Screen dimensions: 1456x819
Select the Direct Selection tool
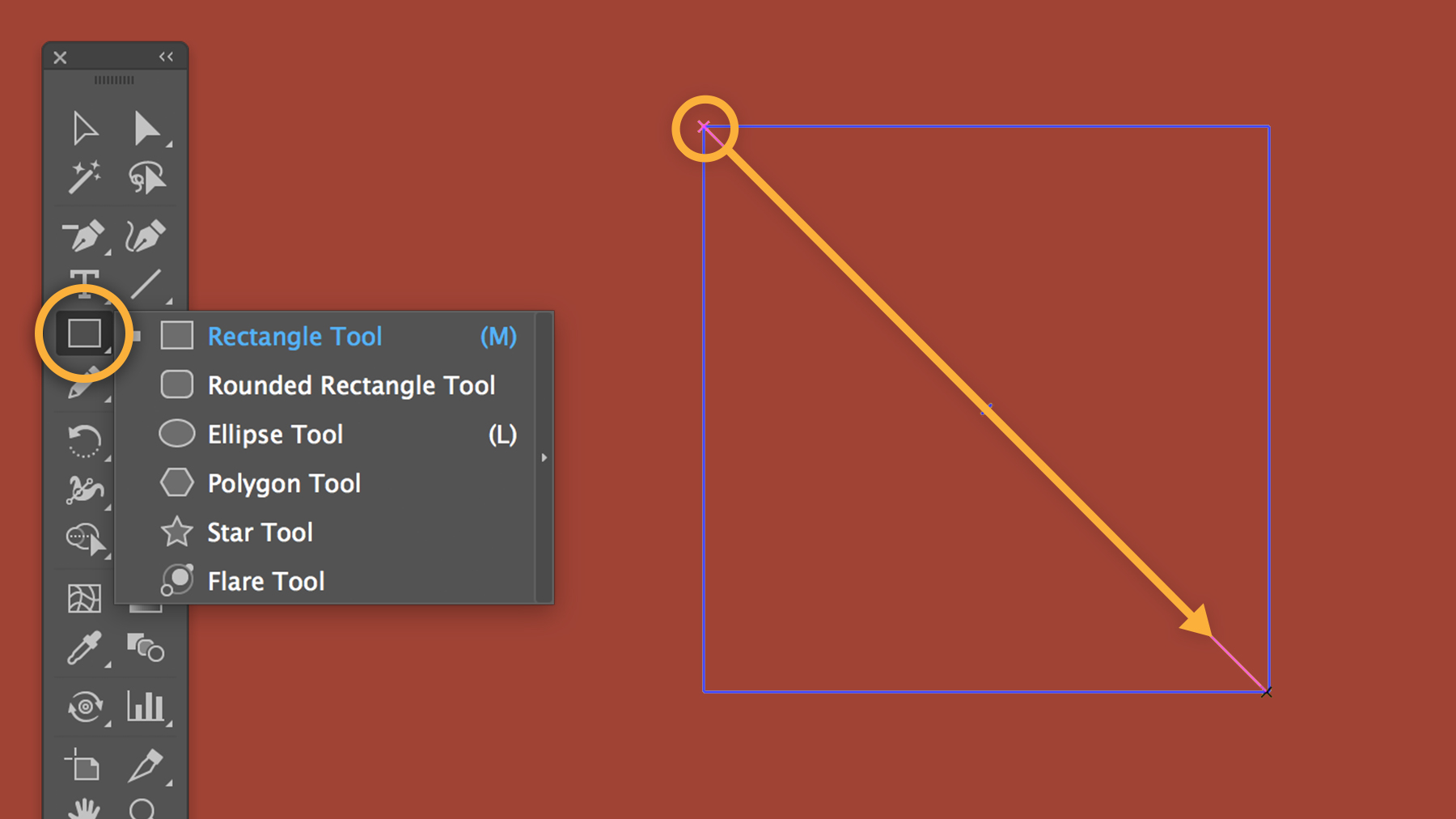(x=146, y=129)
